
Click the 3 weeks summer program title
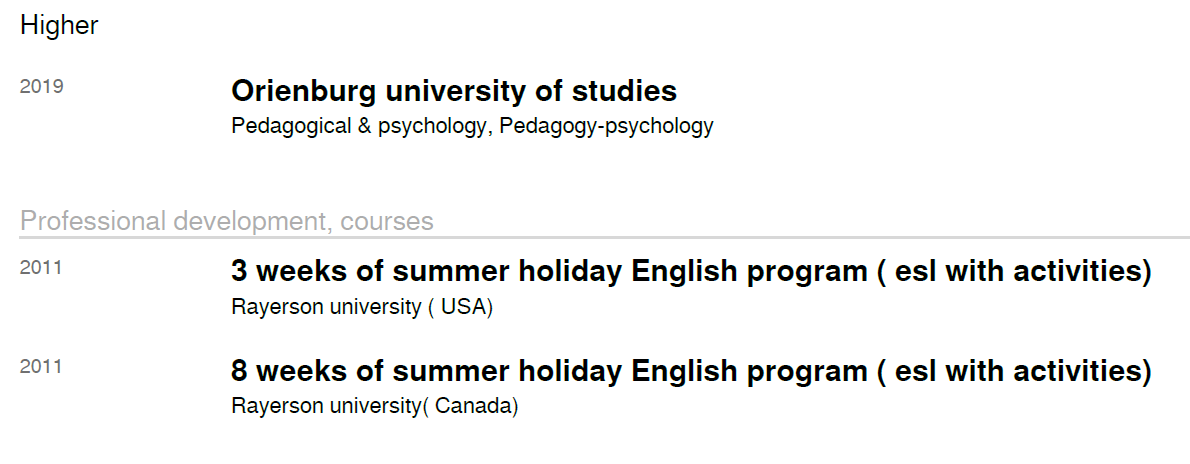691,272
